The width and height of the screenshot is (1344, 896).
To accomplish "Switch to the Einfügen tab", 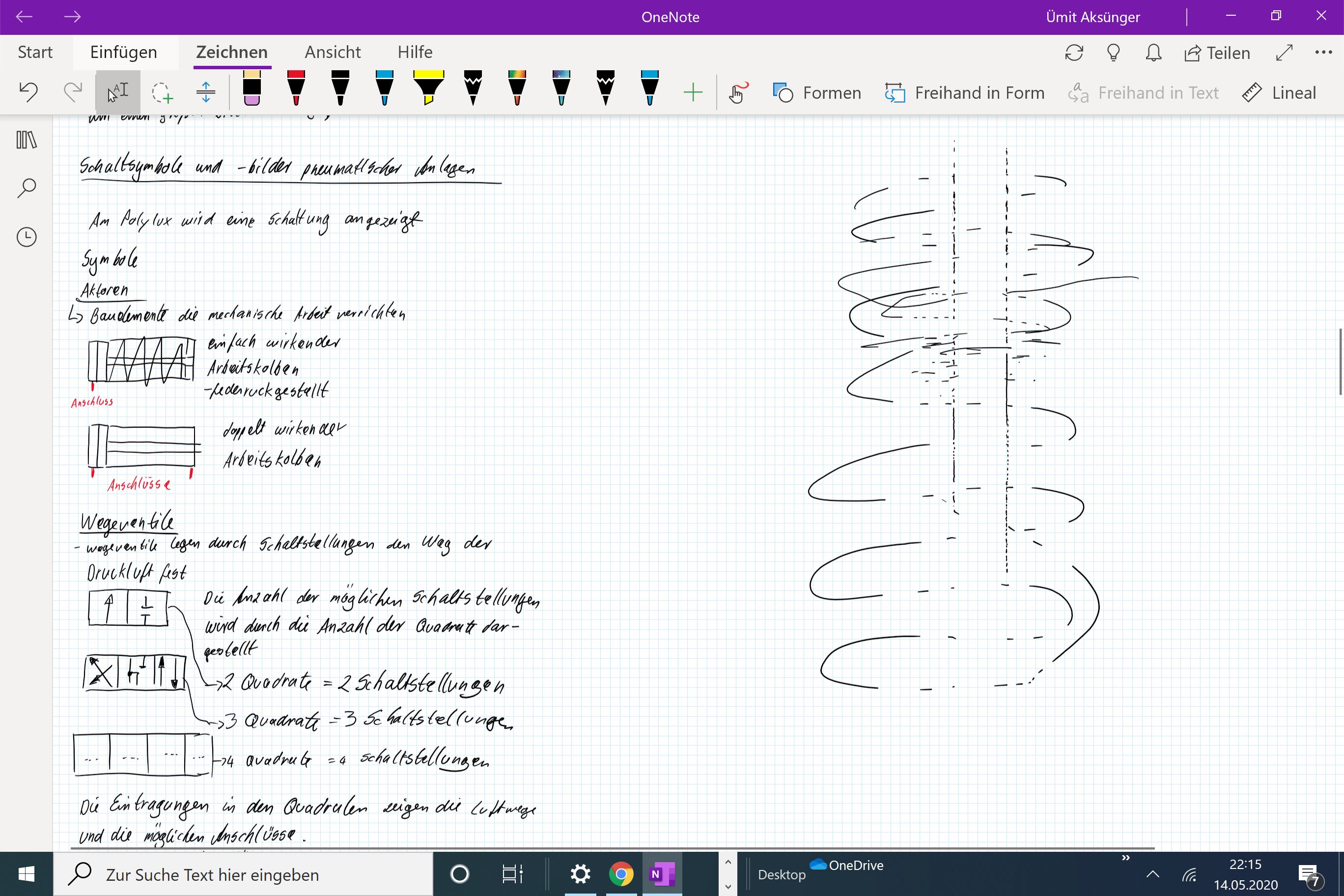I will coord(123,52).
